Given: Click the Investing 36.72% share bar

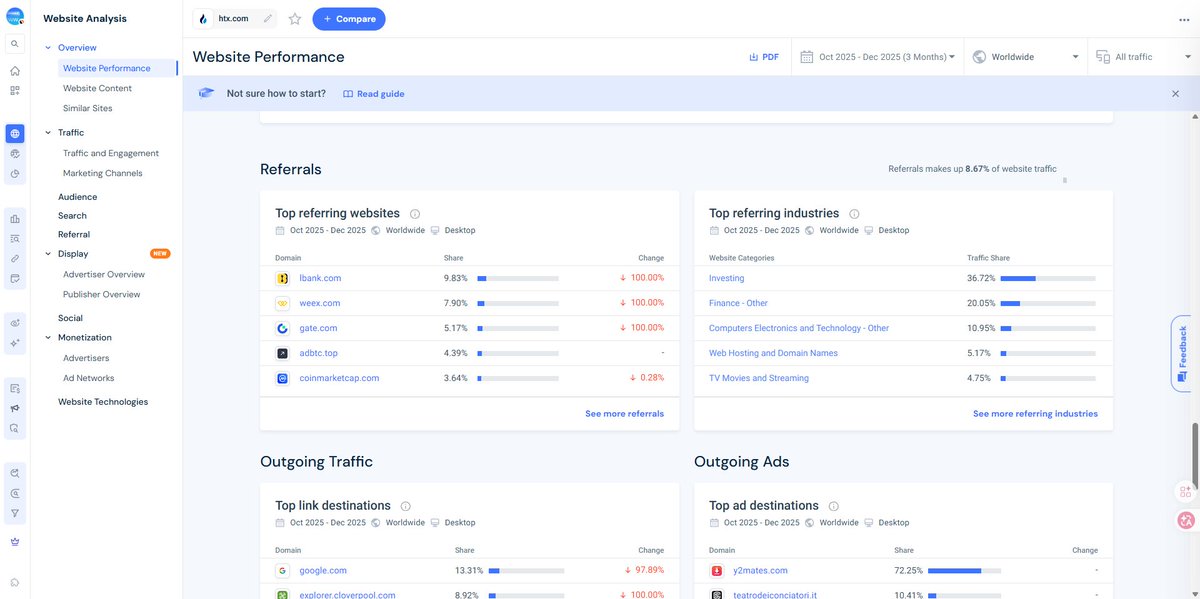Looking at the screenshot, I should point(1048,278).
